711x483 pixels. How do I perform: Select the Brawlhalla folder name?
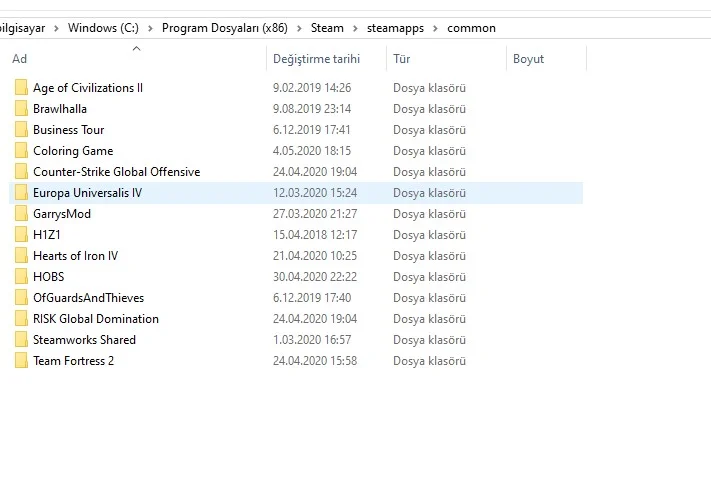pyautogui.click(x=60, y=109)
